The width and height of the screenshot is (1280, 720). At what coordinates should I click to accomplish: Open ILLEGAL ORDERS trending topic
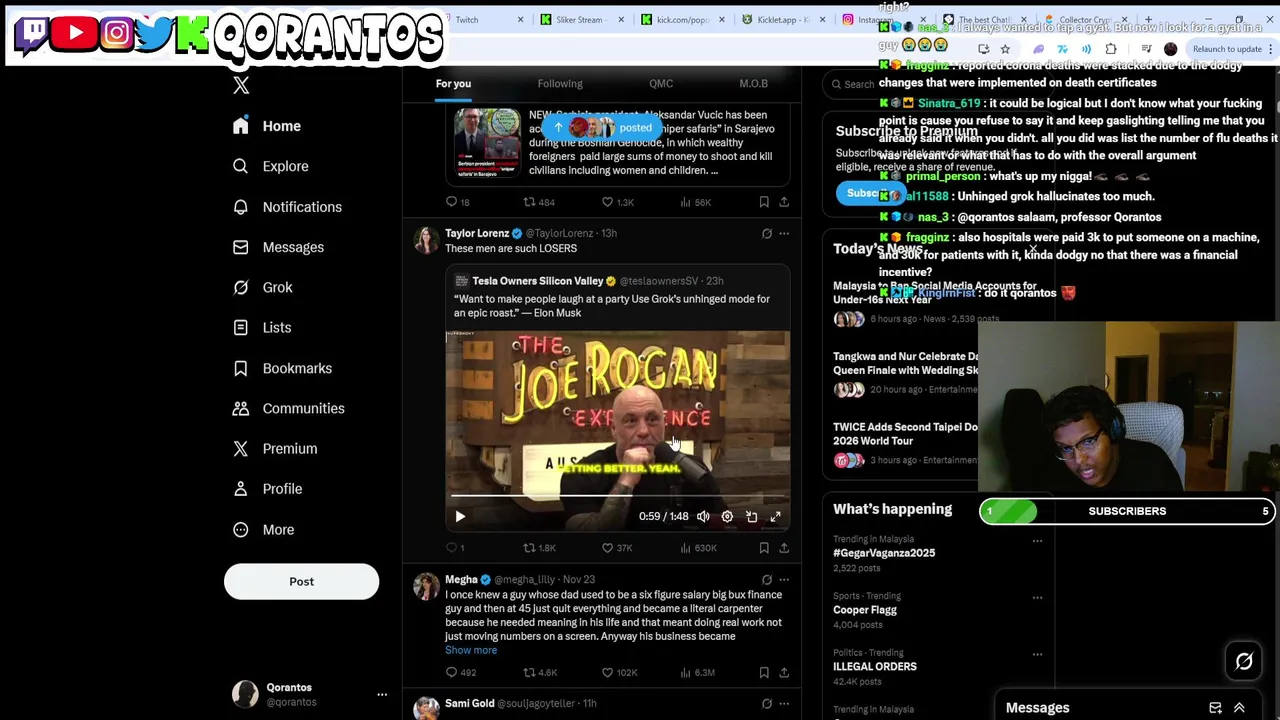tap(875, 666)
